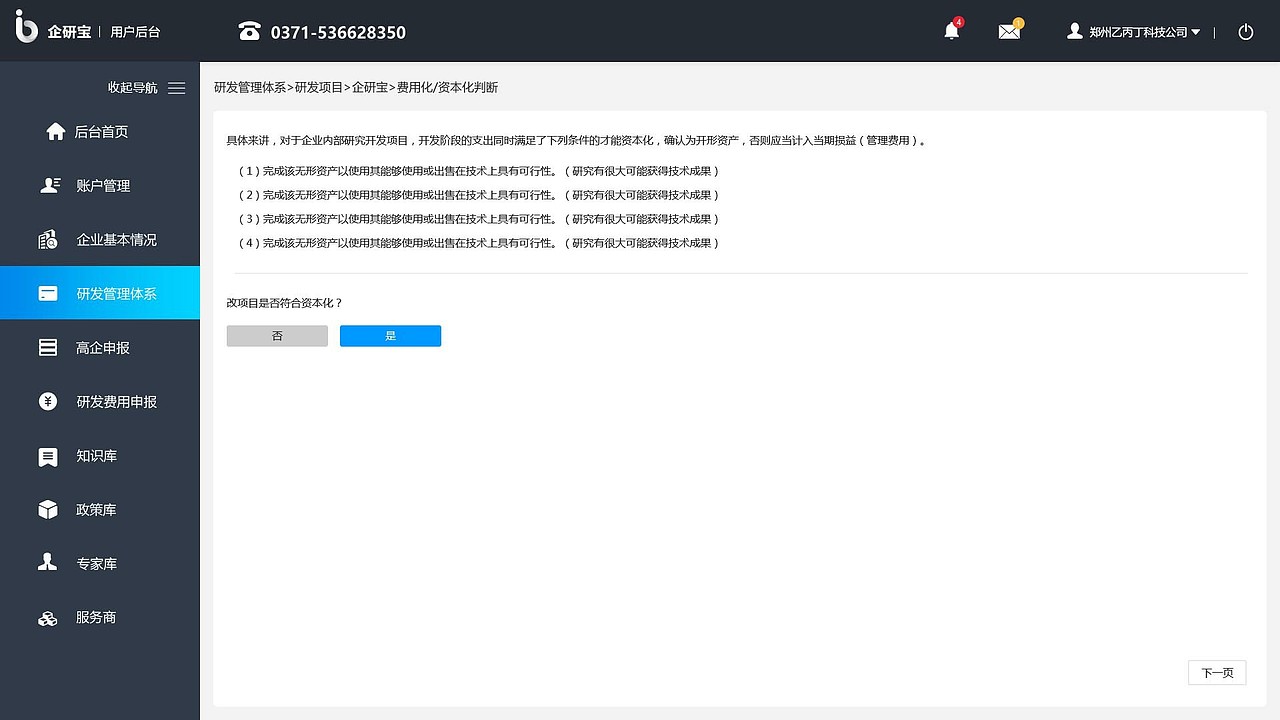This screenshot has height=720, width=1280.
Task: Click the 费用化/资本化判断 breadcrumb
Action: coord(447,88)
